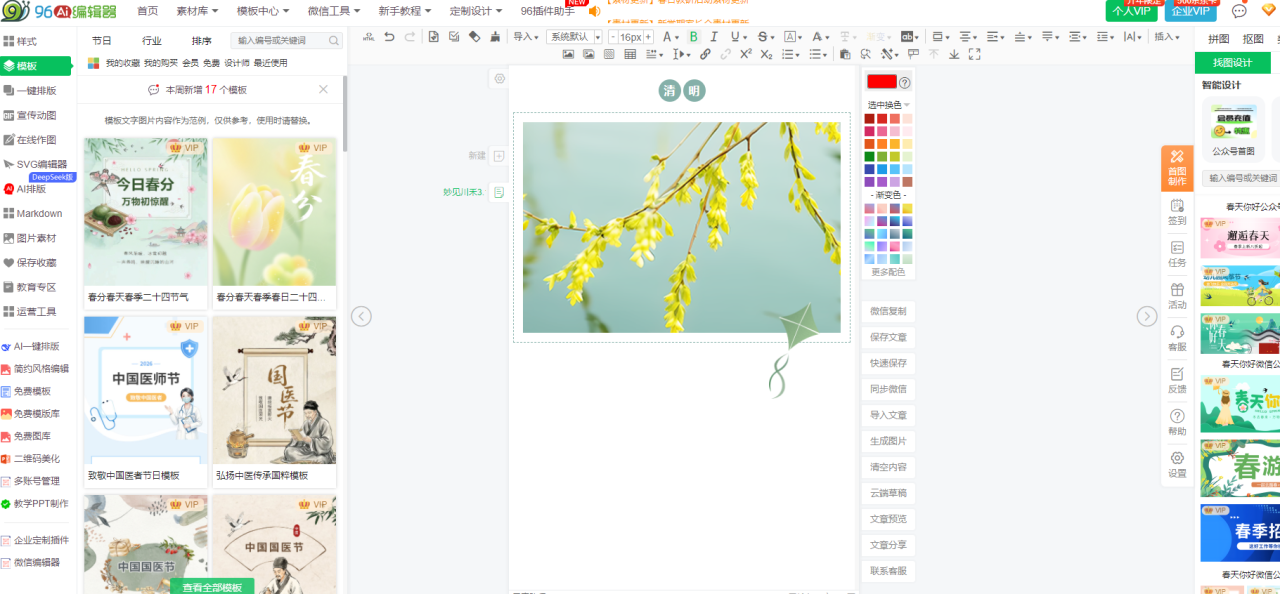The image size is (1280, 594).
Task: Click the undo arrow in the toolbar
Action: (388, 37)
